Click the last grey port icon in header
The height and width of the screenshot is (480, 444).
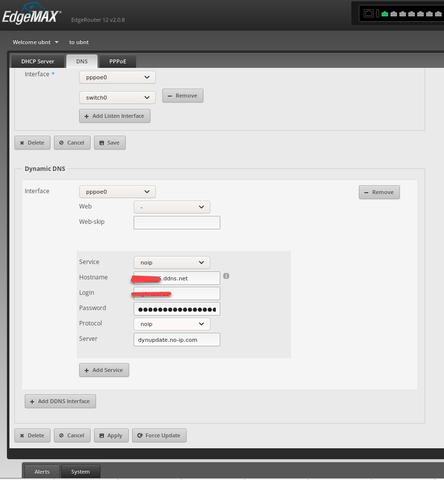438,14
